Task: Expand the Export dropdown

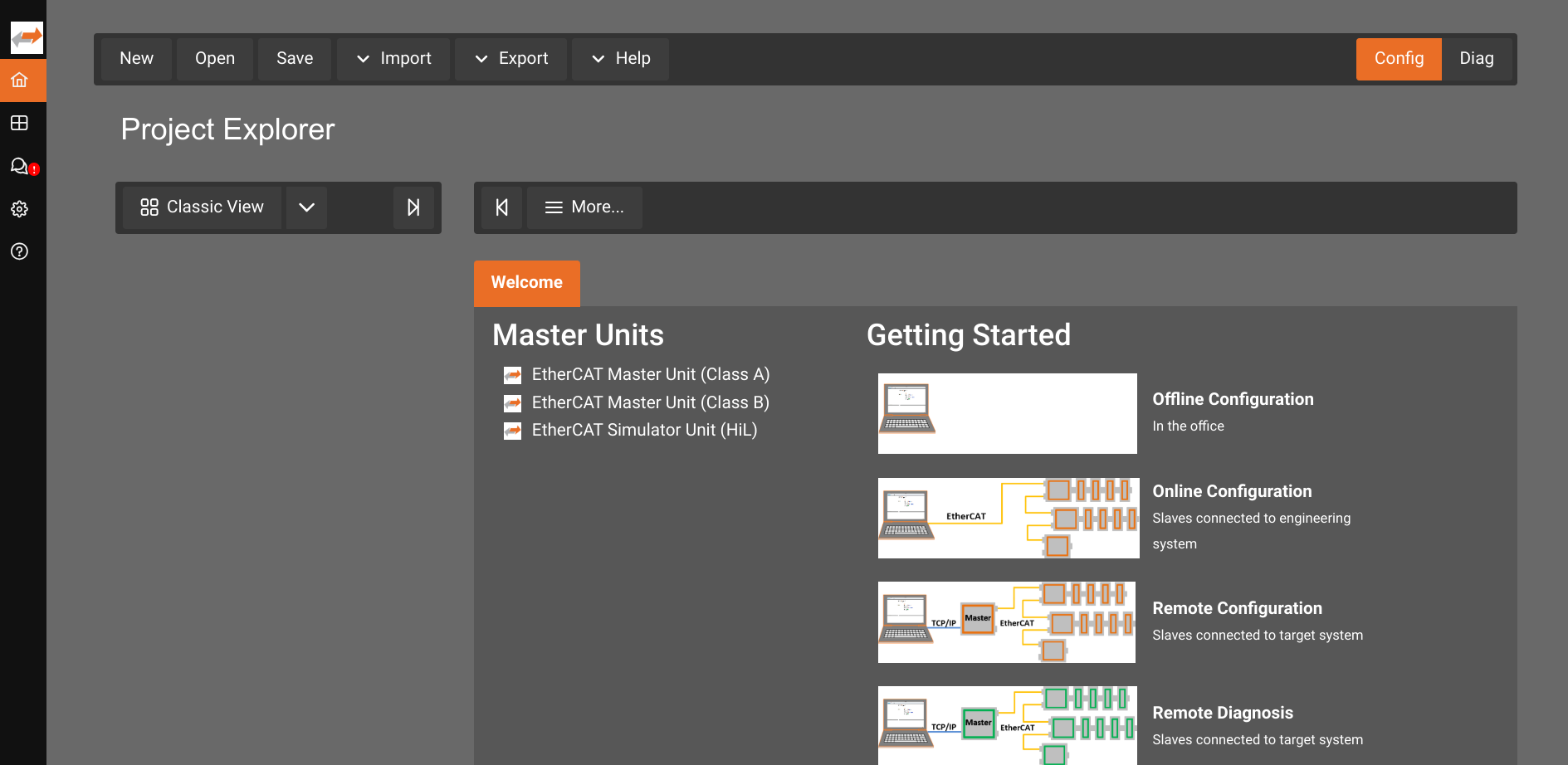Action: (511, 59)
